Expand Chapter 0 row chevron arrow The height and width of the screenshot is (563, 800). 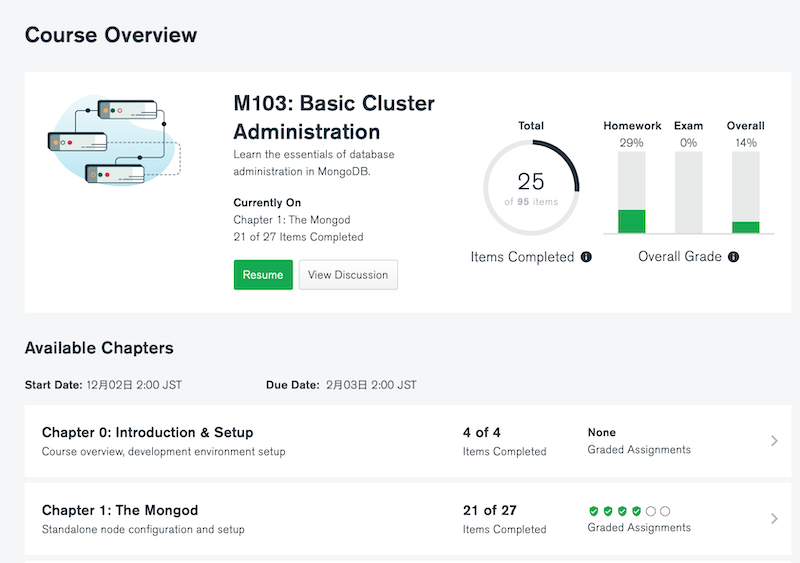(774, 440)
